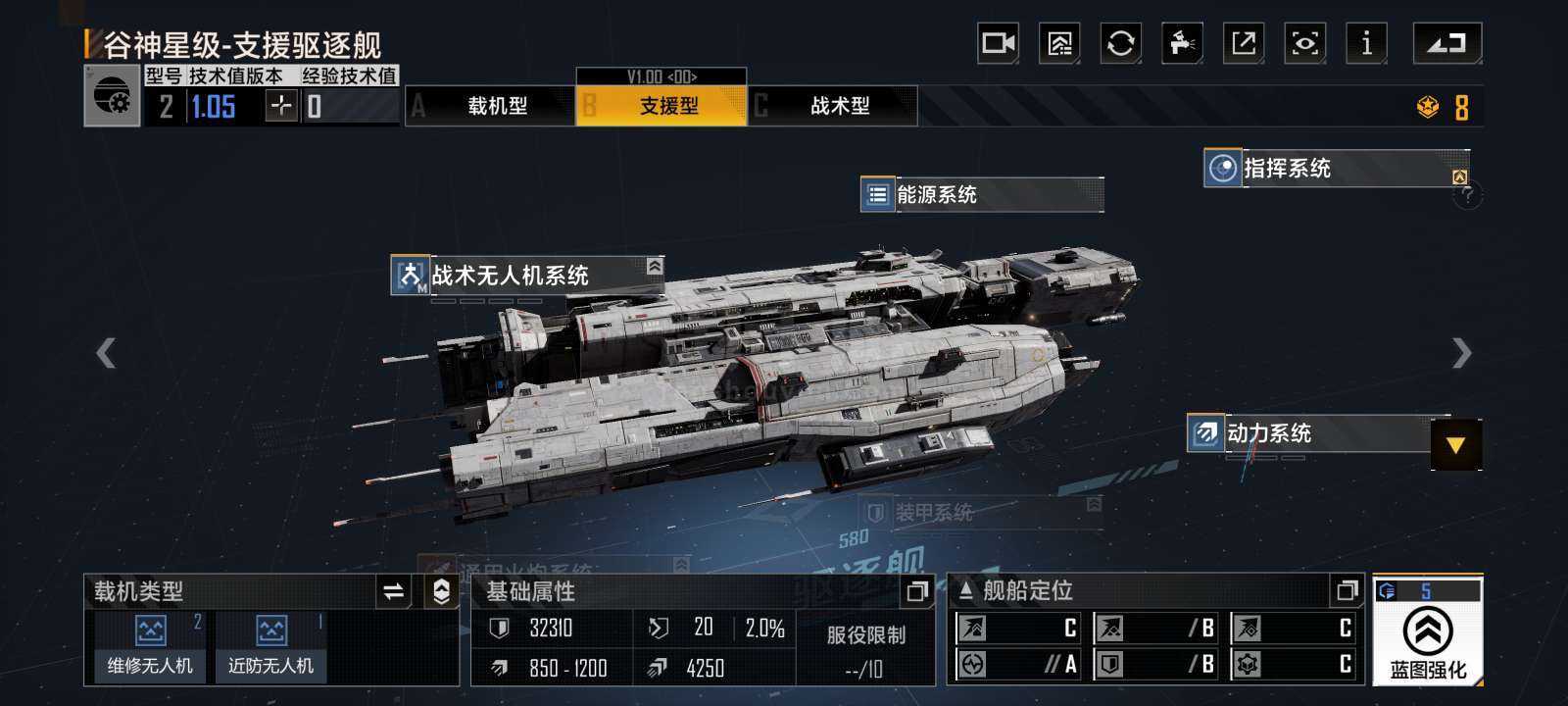Open the info "i" icon
Image resolution: width=1568 pixels, height=706 pixels.
point(1366,43)
